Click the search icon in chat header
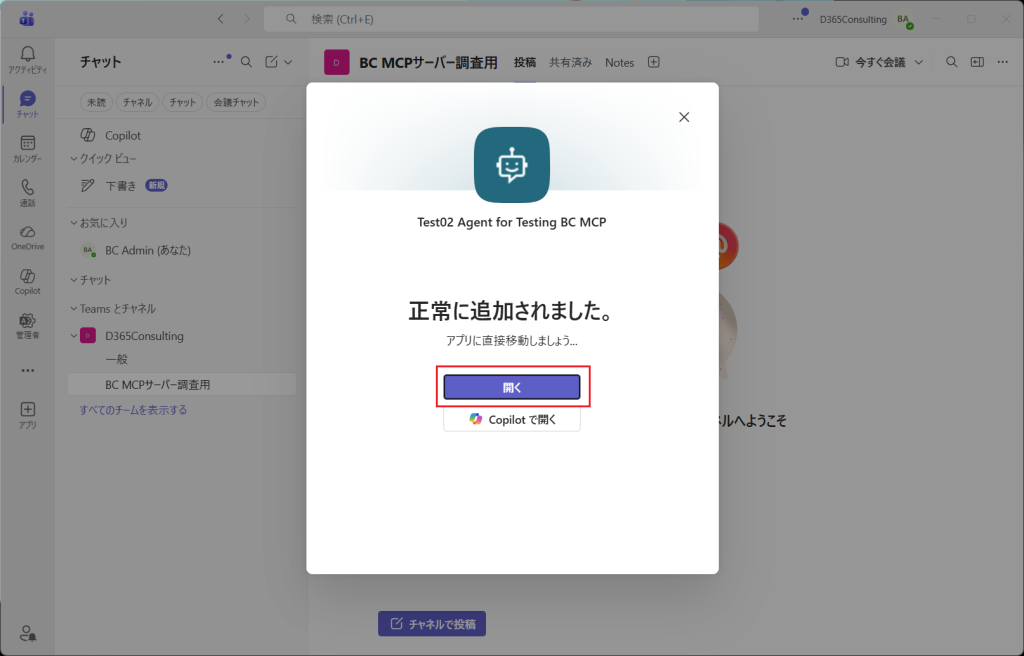 (246, 62)
